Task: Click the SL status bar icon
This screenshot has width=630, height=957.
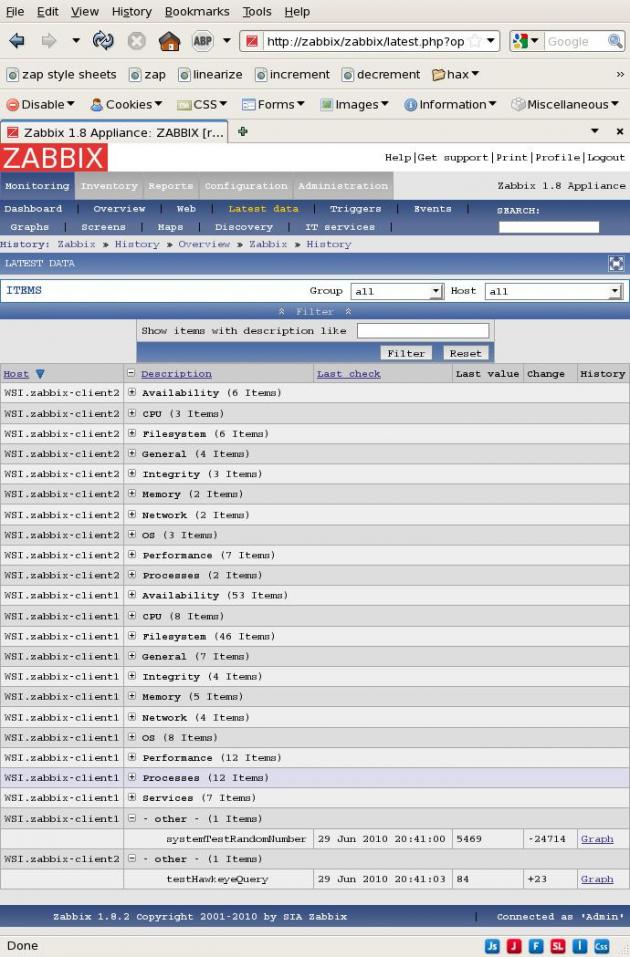Action: [x=558, y=945]
